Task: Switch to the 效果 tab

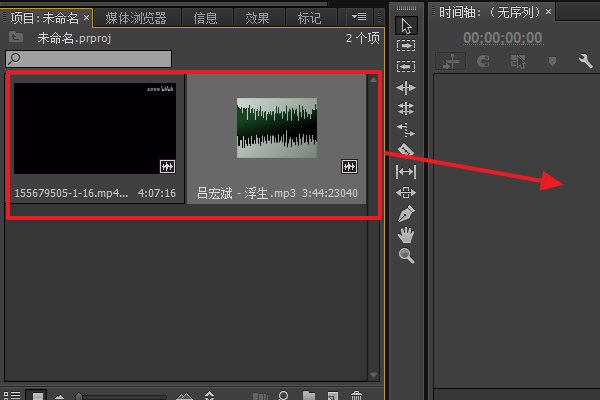Action: [257, 18]
